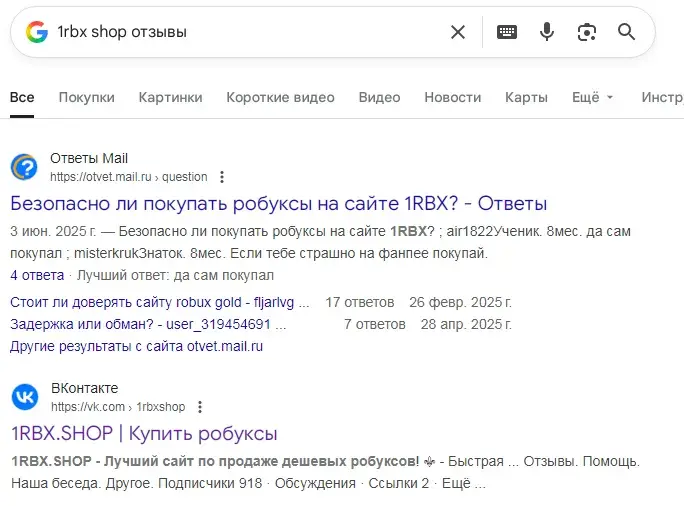Click the '4 ответа' link
This screenshot has height=506, width=684.
click(37, 276)
